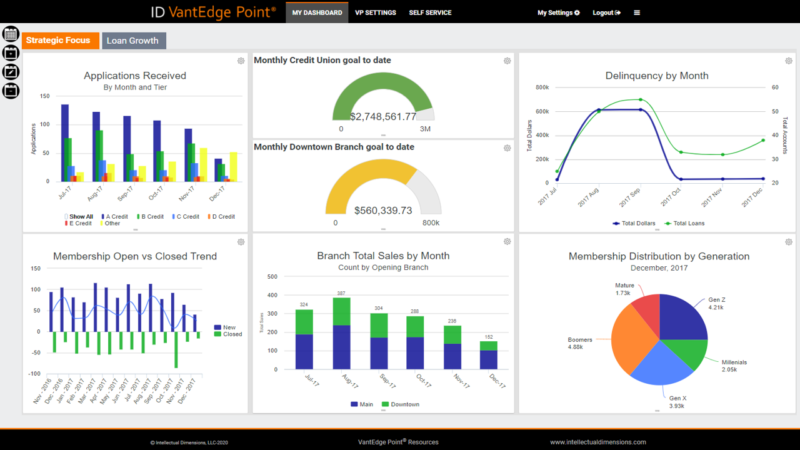Image resolution: width=800 pixels, height=450 pixels.
Task: Click the remove-dashboard calendar minus icon
Action: coord(11,91)
